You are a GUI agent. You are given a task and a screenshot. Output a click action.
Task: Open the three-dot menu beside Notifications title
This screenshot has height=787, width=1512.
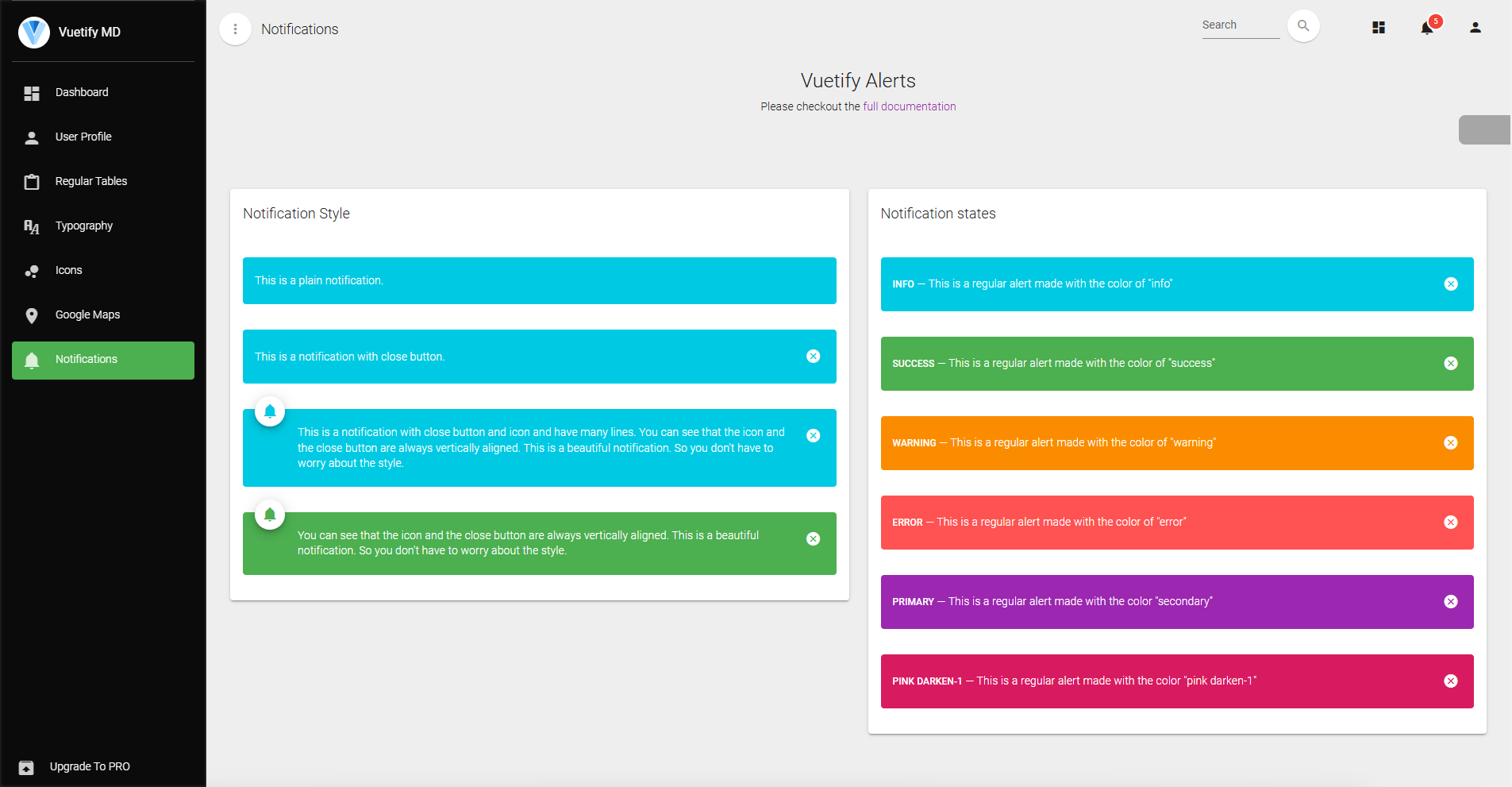pyautogui.click(x=235, y=29)
